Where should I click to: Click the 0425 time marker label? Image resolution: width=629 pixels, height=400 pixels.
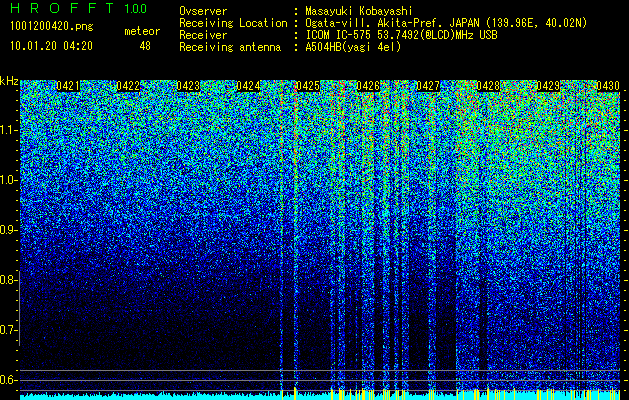[308, 86]
